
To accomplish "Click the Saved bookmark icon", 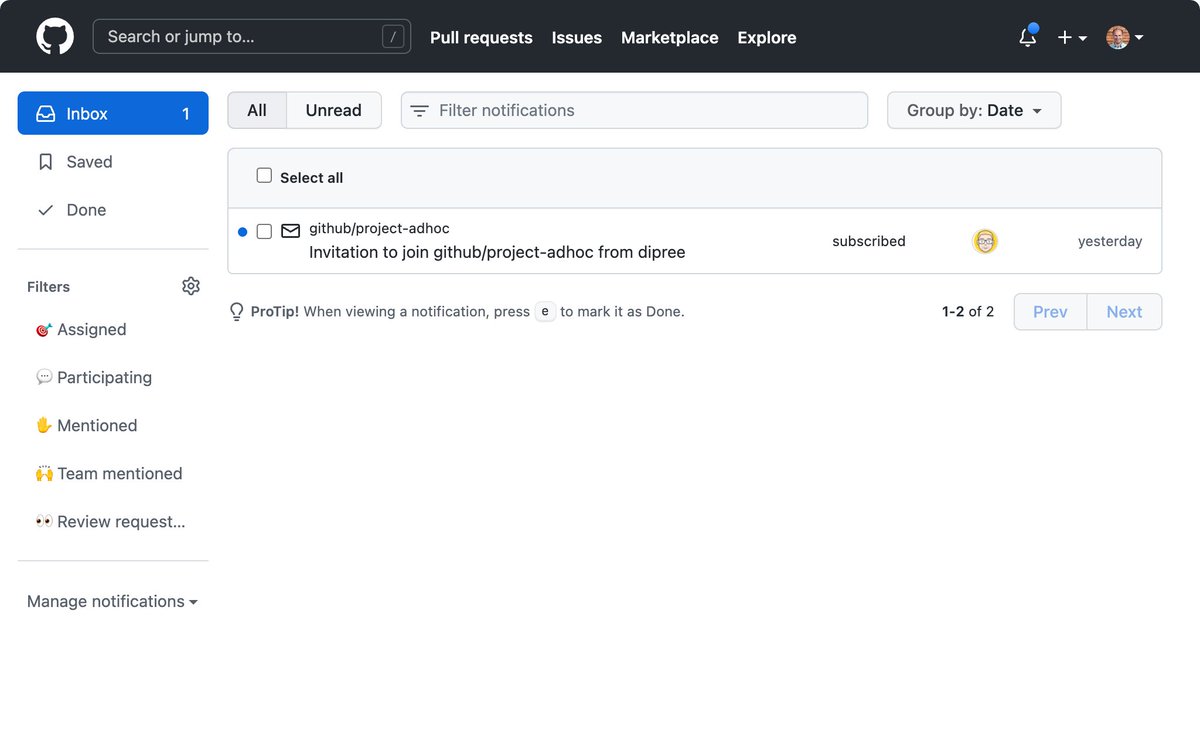I will pyautogui.click(x=46, y=162).
